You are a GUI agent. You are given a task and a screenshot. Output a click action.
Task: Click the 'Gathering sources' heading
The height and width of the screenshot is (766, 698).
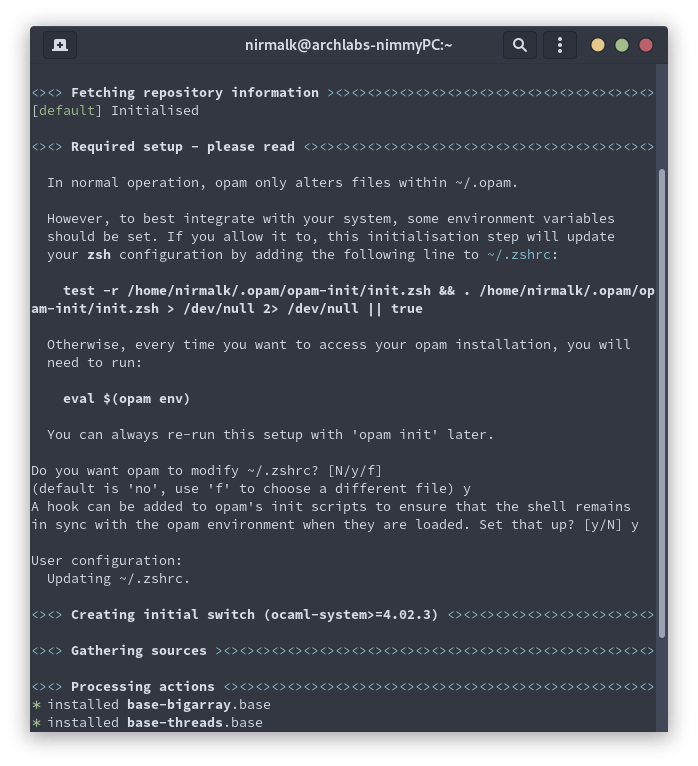click(139, 651)
